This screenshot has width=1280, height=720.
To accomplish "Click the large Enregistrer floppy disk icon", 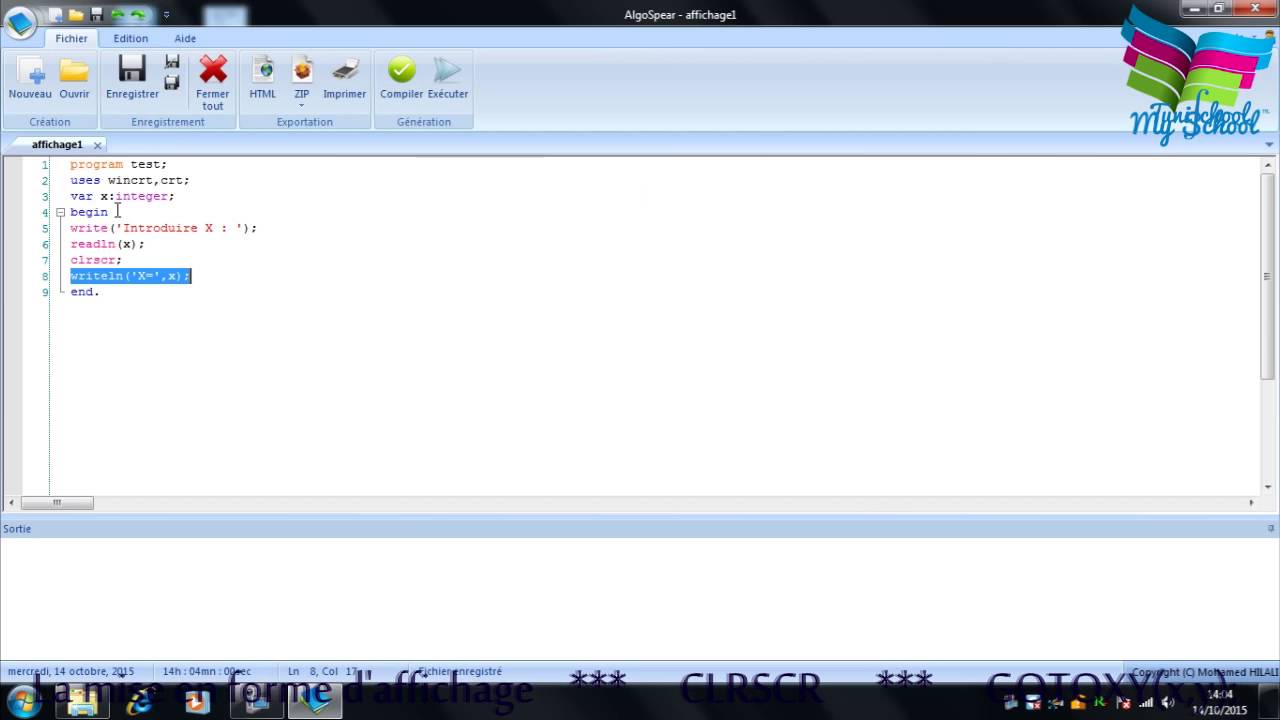I will tap(132, 69).
